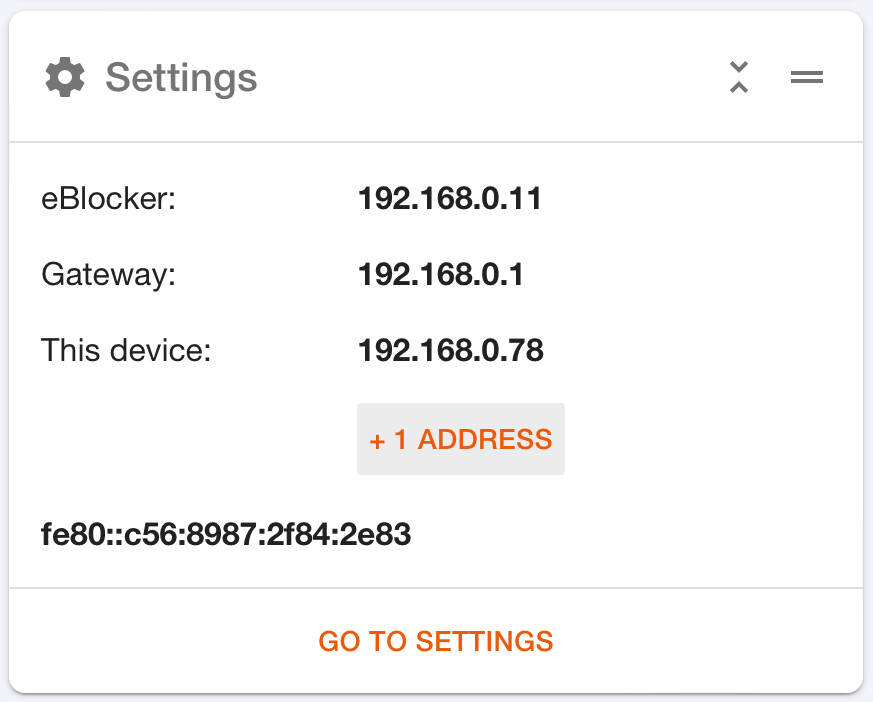Screen dimensions: 873x702
Task: Click this device's IP 192.168.0.78
Action: coord(451,350)
